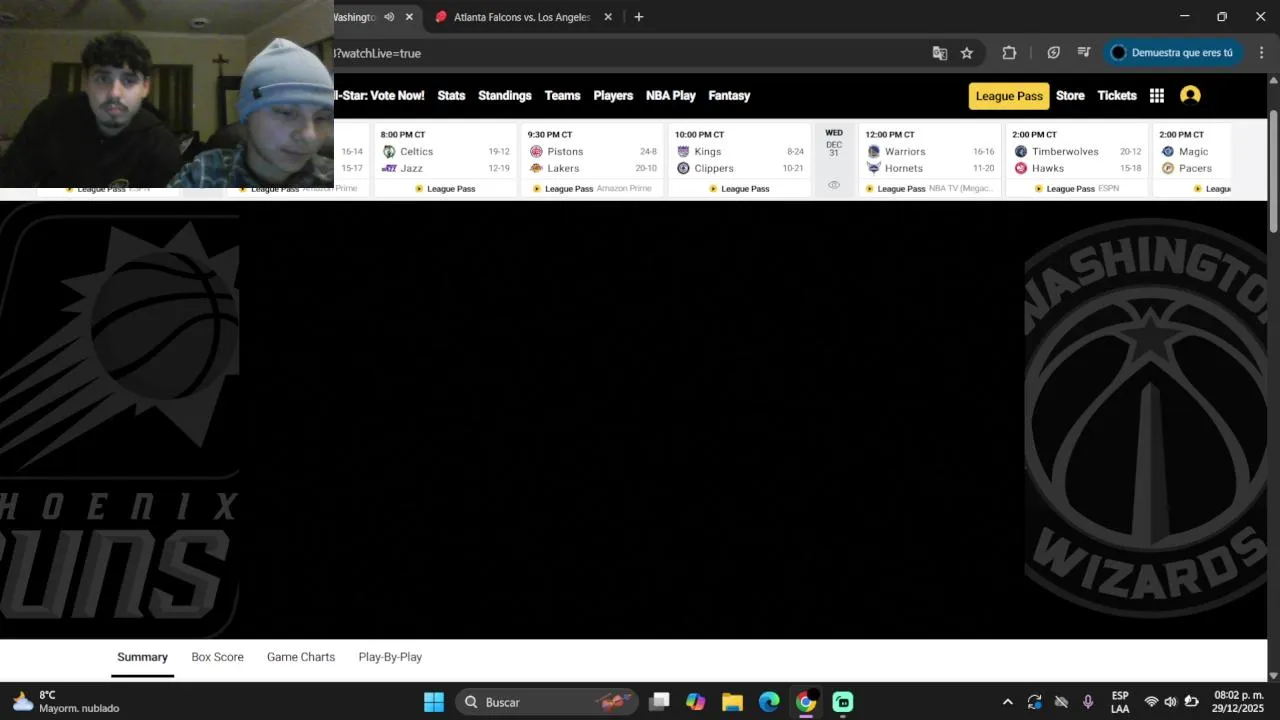
Task: Open the clock and date flyout
Action: pos(1238,702)
